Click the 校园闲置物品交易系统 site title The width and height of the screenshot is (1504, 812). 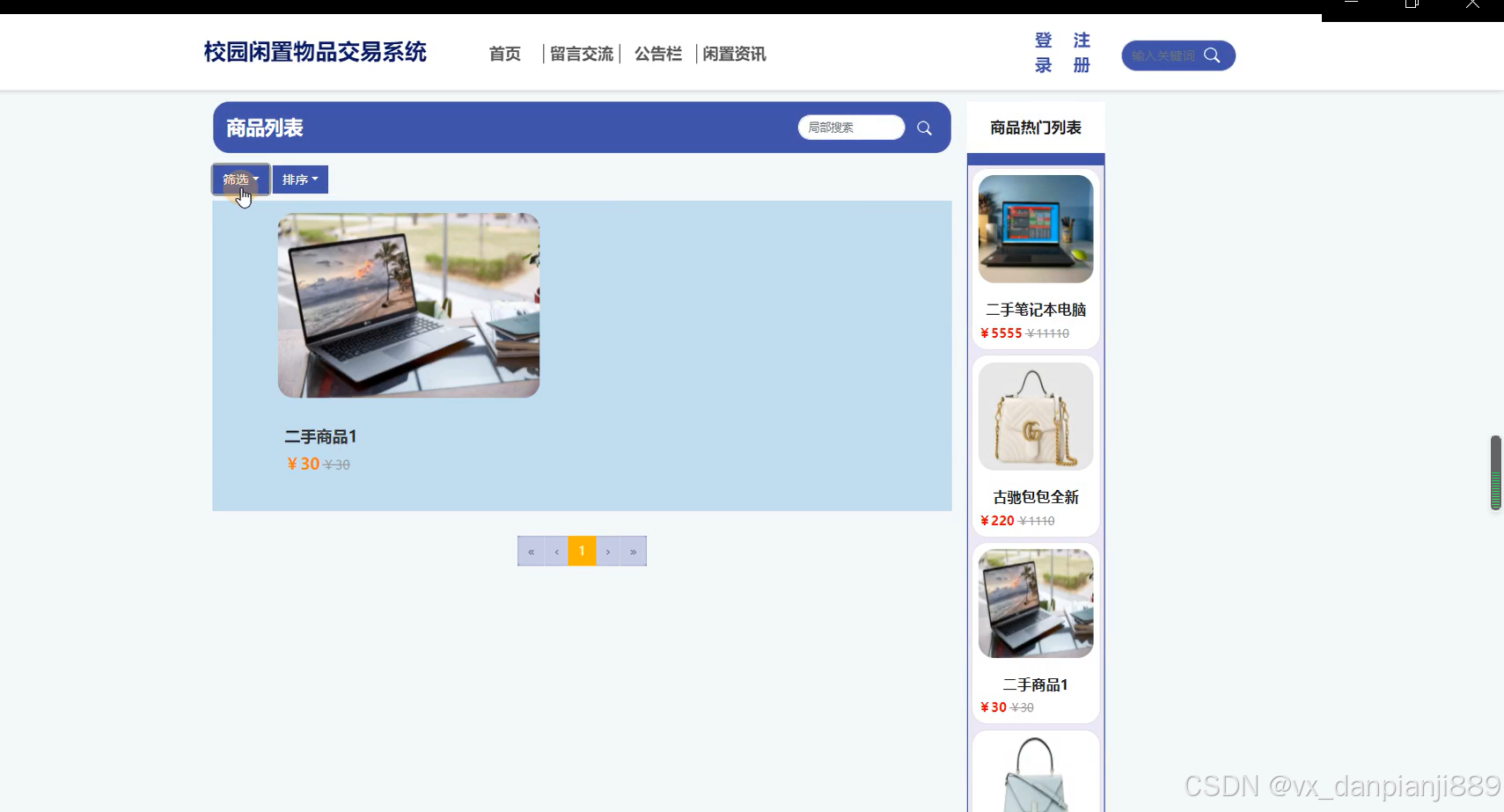pos(315,52)
